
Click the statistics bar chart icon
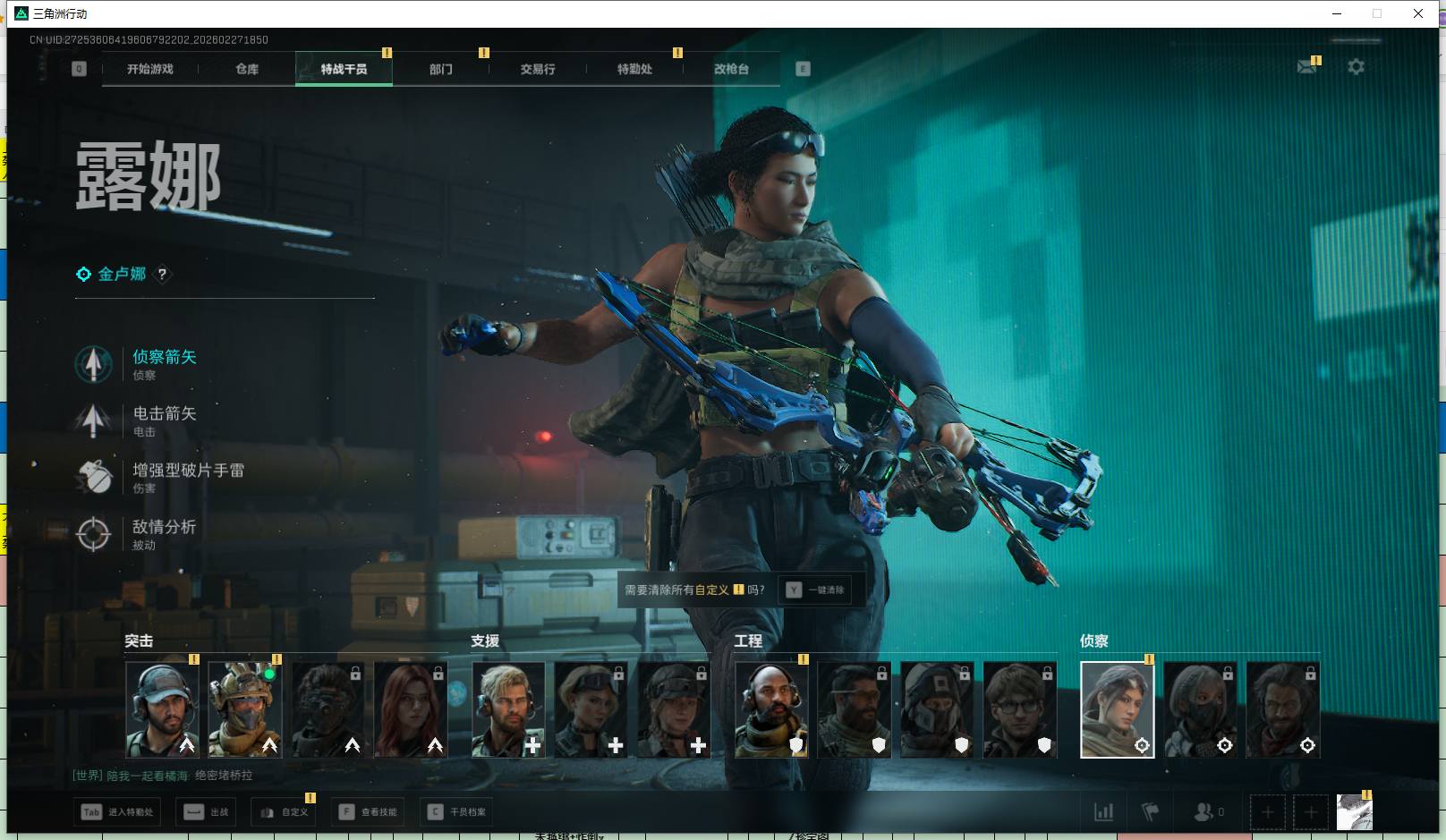click(1103, 811)
